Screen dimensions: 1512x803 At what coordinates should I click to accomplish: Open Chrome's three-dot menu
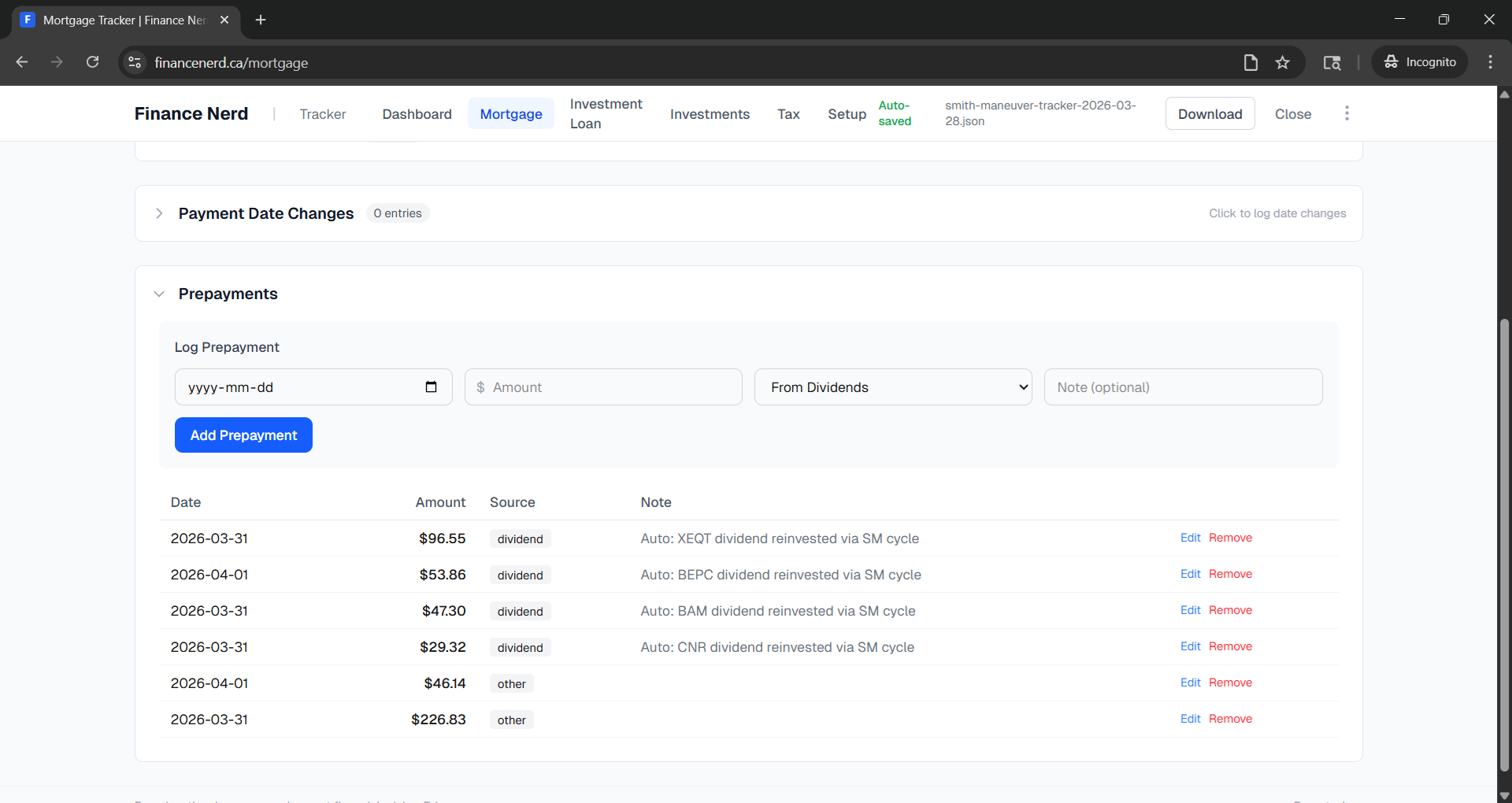pos(1490,62)
